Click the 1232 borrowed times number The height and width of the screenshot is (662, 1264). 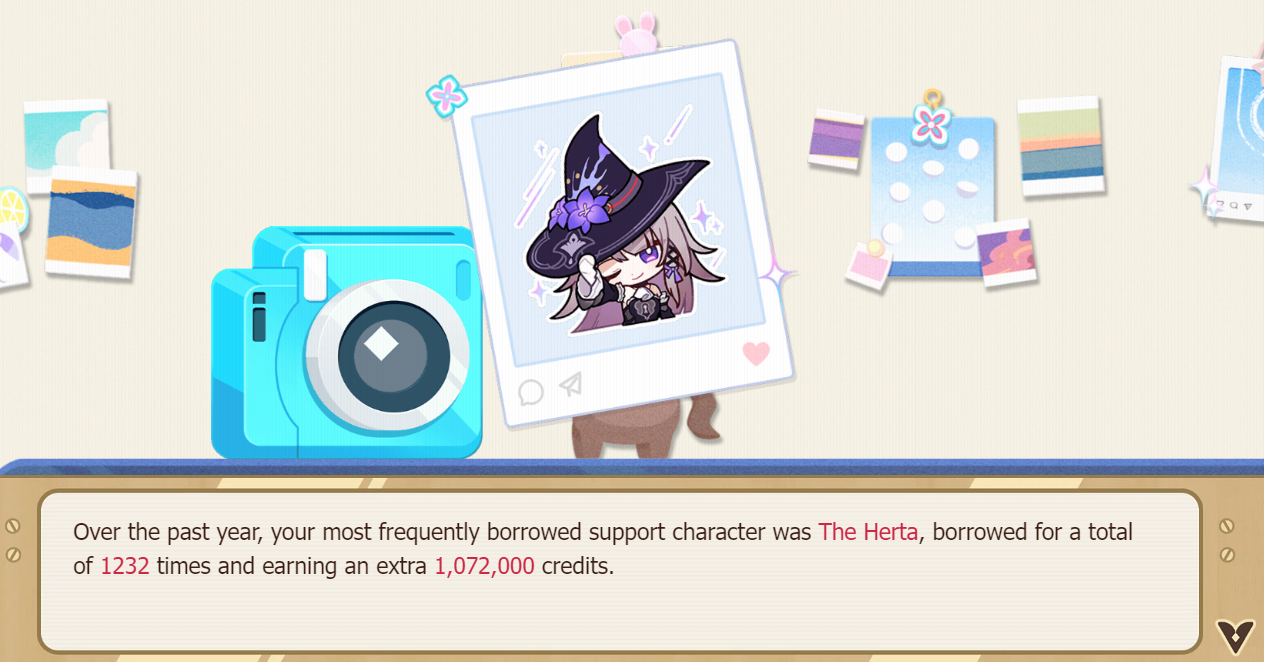(125, 566)
